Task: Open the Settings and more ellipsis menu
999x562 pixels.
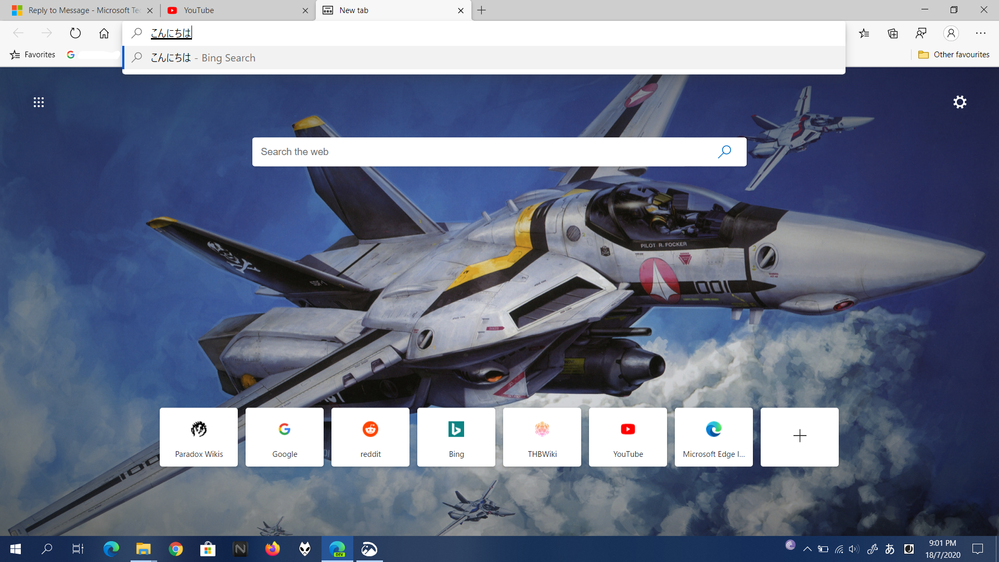Action: point(981,33)
